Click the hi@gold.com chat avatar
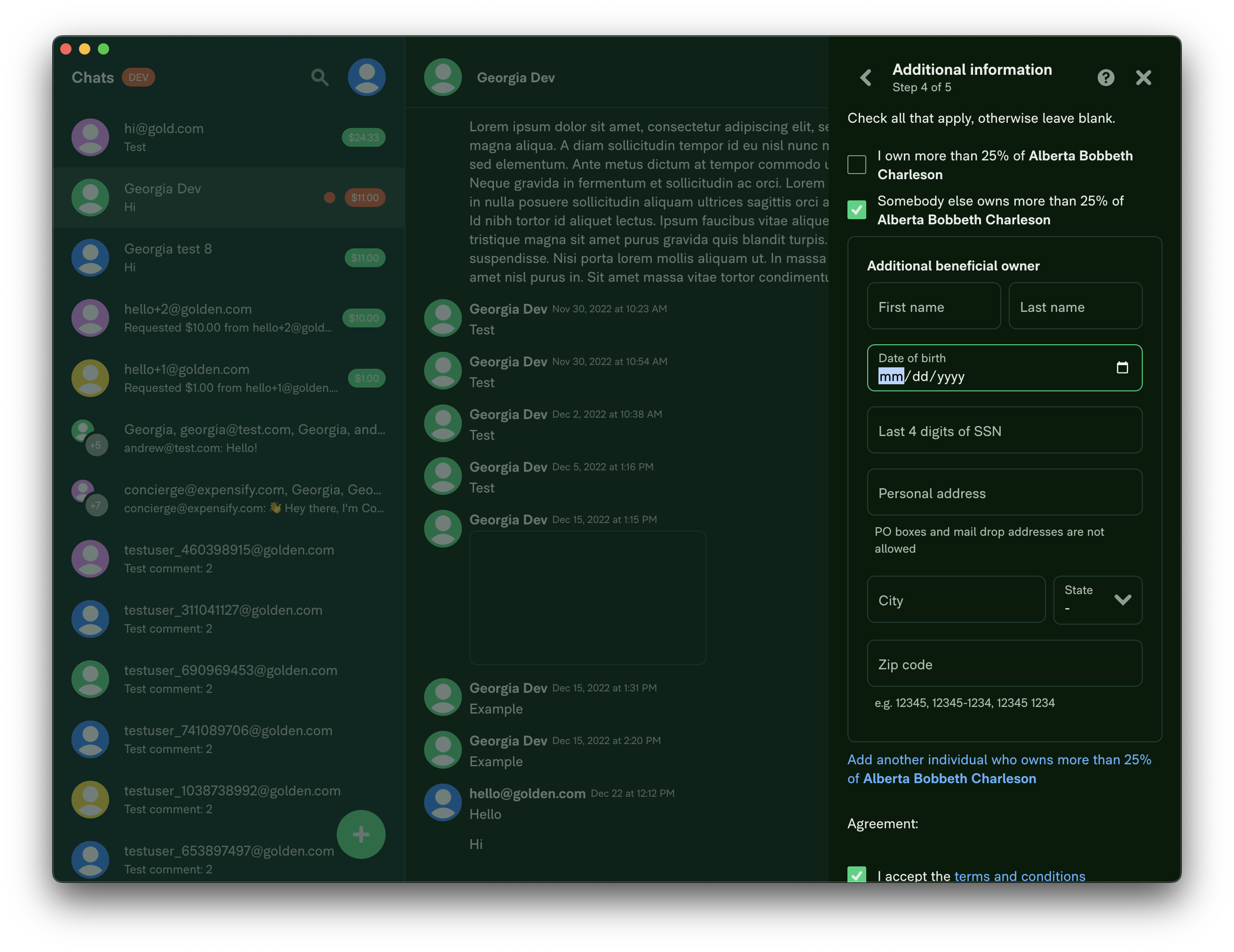Viewport: 1234px width, 952px height. click(90, 137)
